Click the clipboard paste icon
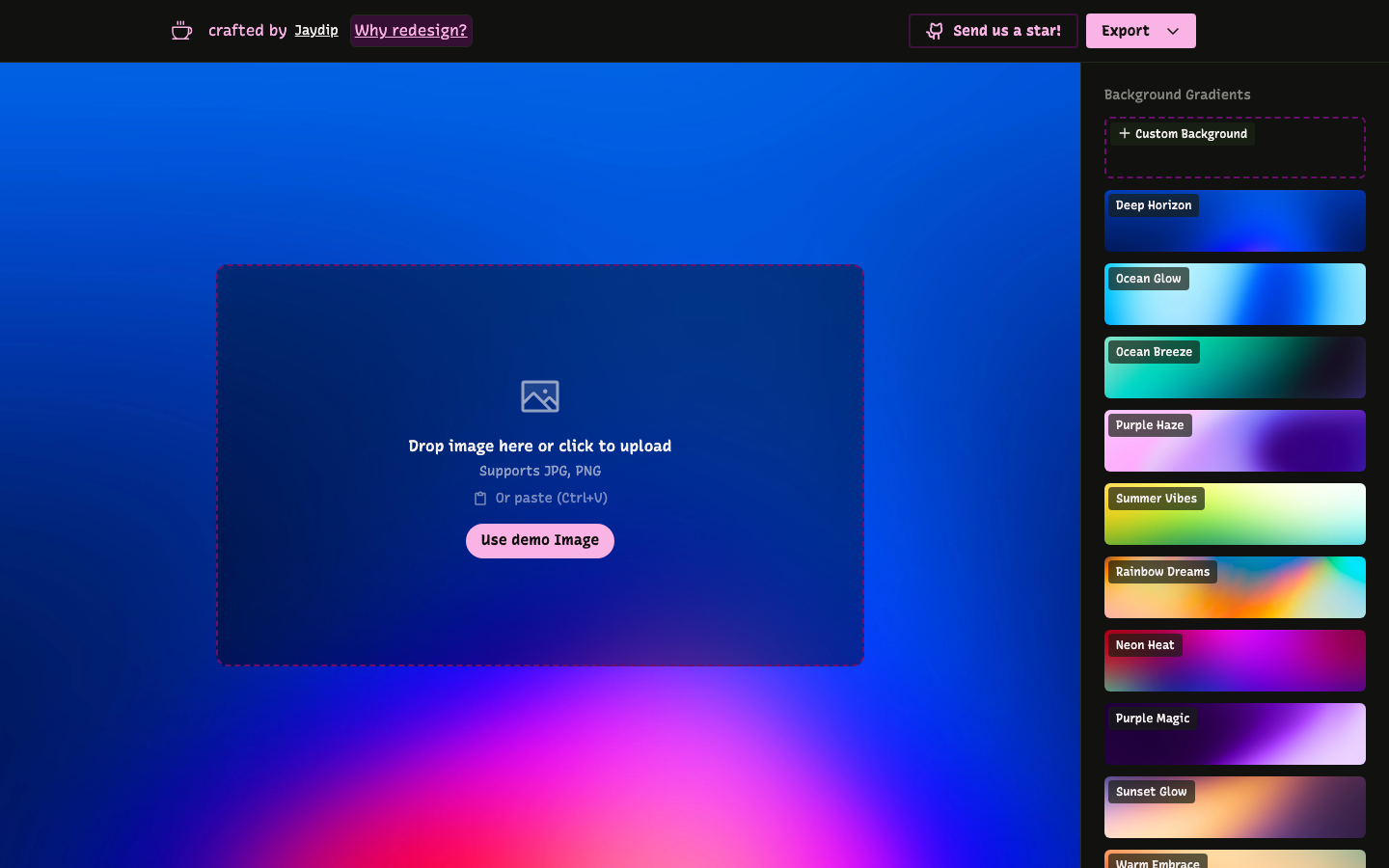Image resolution: width=1389 pixels, height=868 pixels. coord(480,499)
